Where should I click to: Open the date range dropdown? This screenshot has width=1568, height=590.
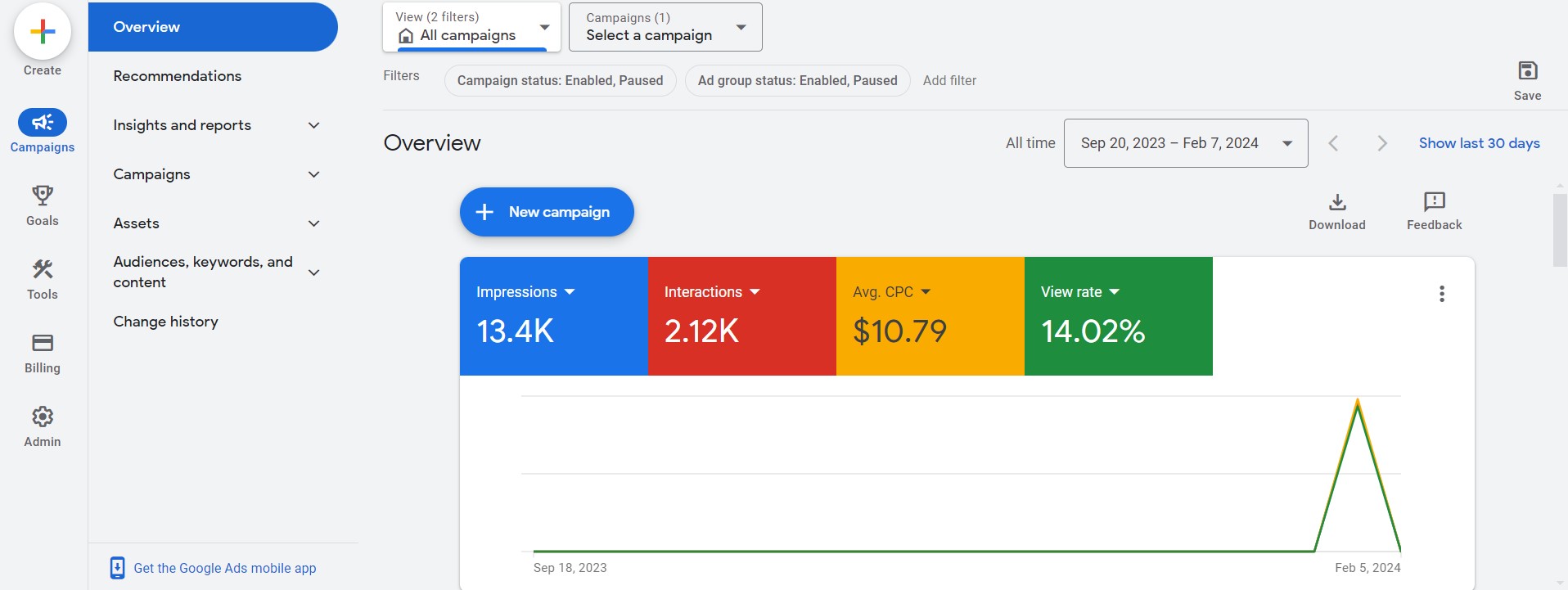coord(1185,143)
